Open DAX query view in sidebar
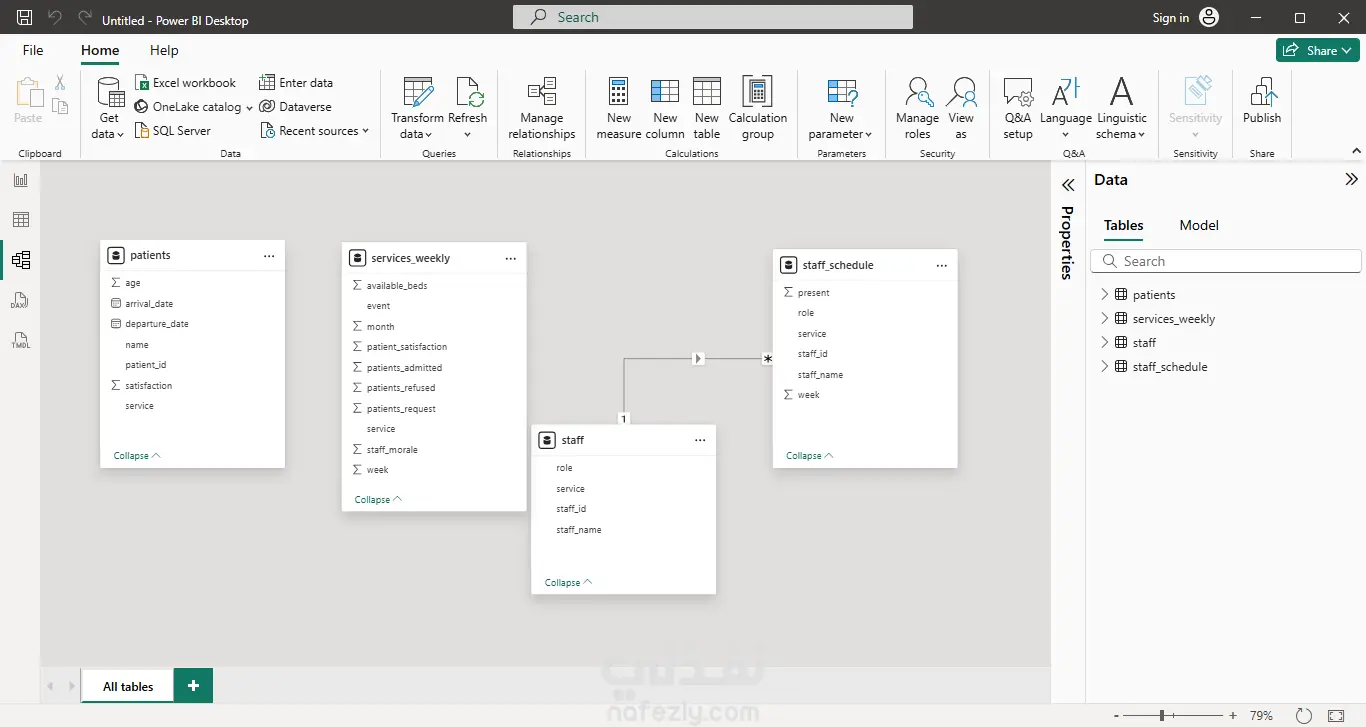The width and height of the screenshot is (1366, 727). click(x=20, y=300)
